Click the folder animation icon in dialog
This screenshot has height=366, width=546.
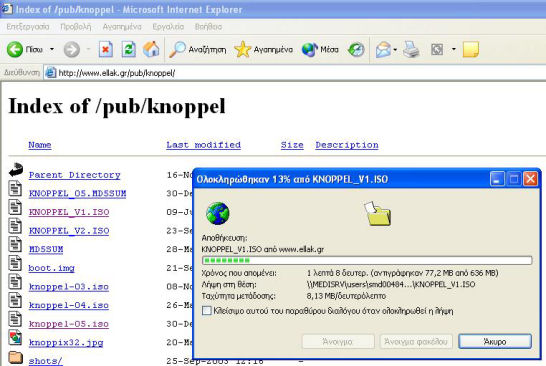point(378,213)
